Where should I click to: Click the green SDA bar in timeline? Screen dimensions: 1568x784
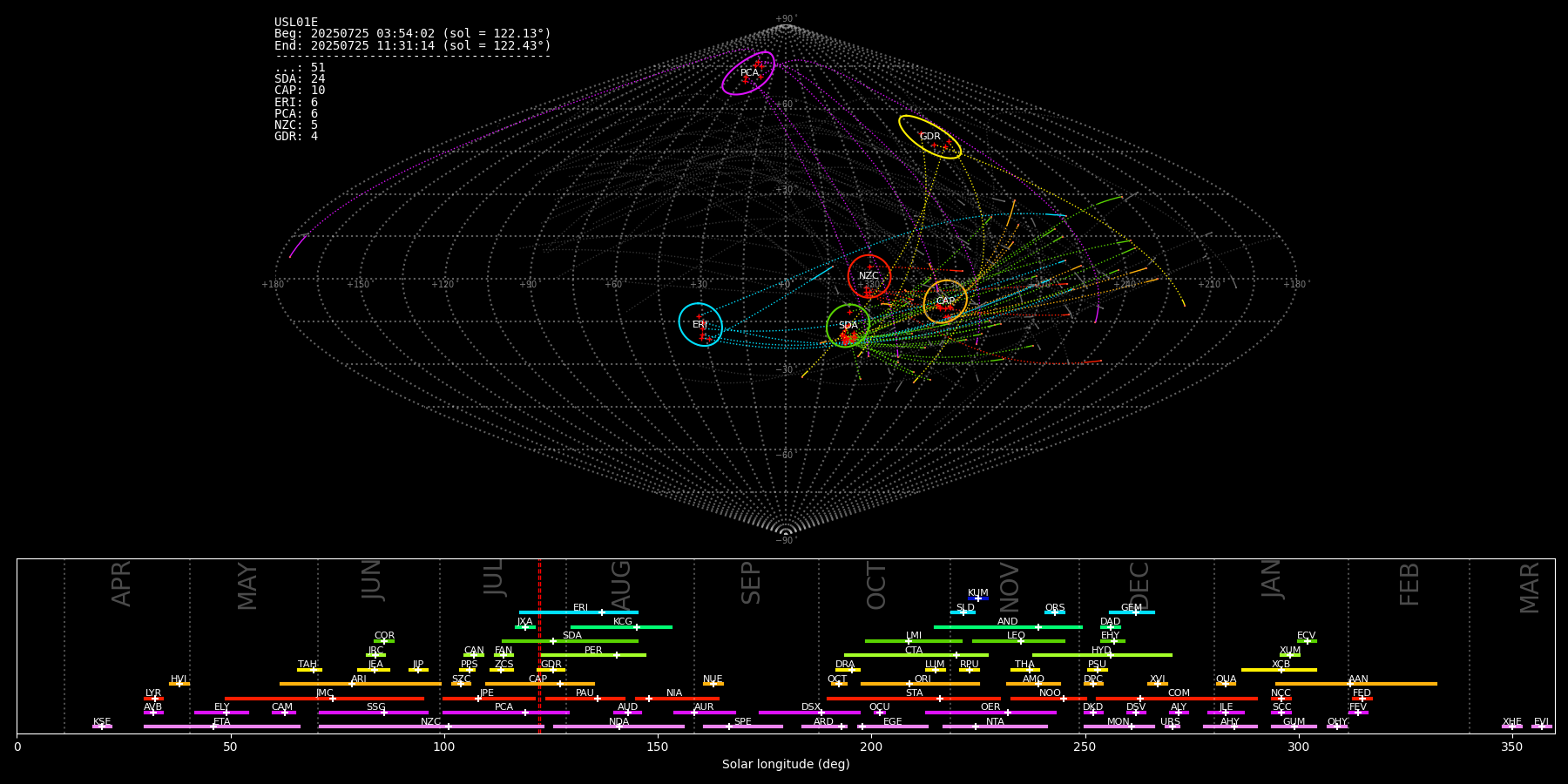[x=570, y=641]
